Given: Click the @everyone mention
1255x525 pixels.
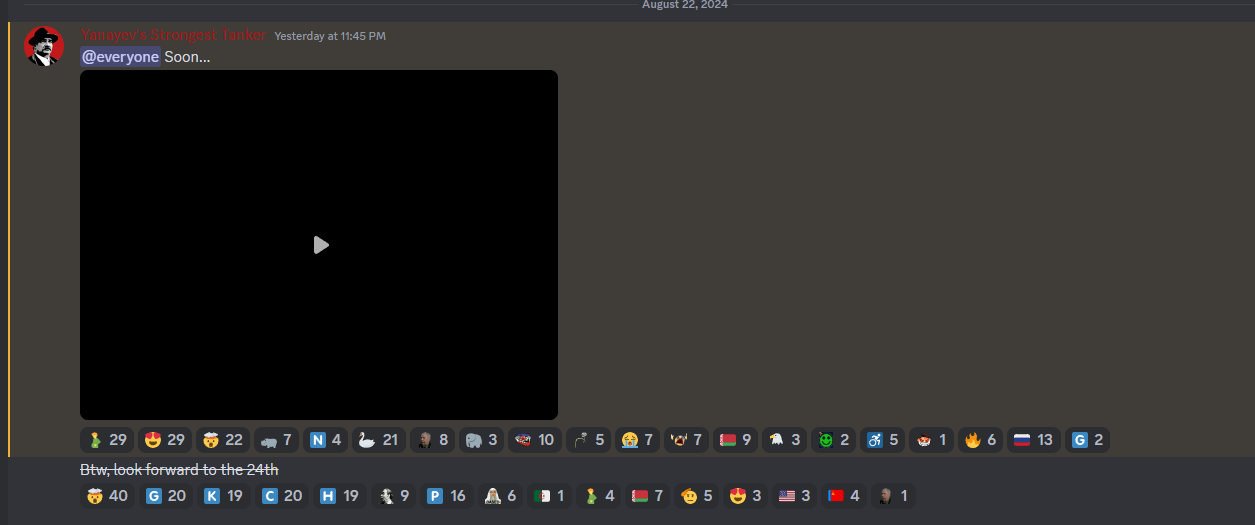Looking at the screenshot, I should tap(120, 57).
